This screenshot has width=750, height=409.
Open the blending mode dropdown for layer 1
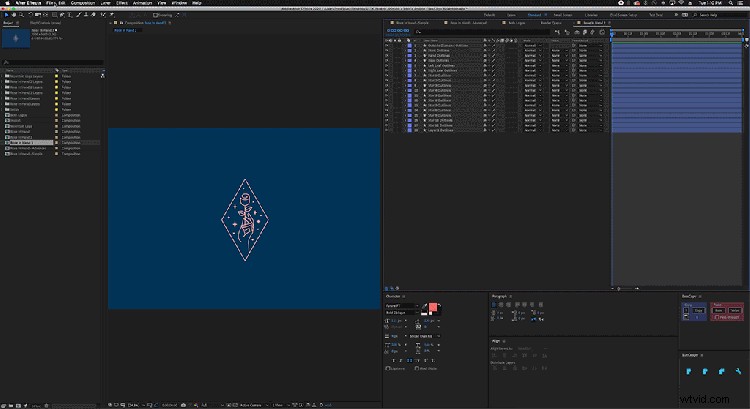[533, 45]
